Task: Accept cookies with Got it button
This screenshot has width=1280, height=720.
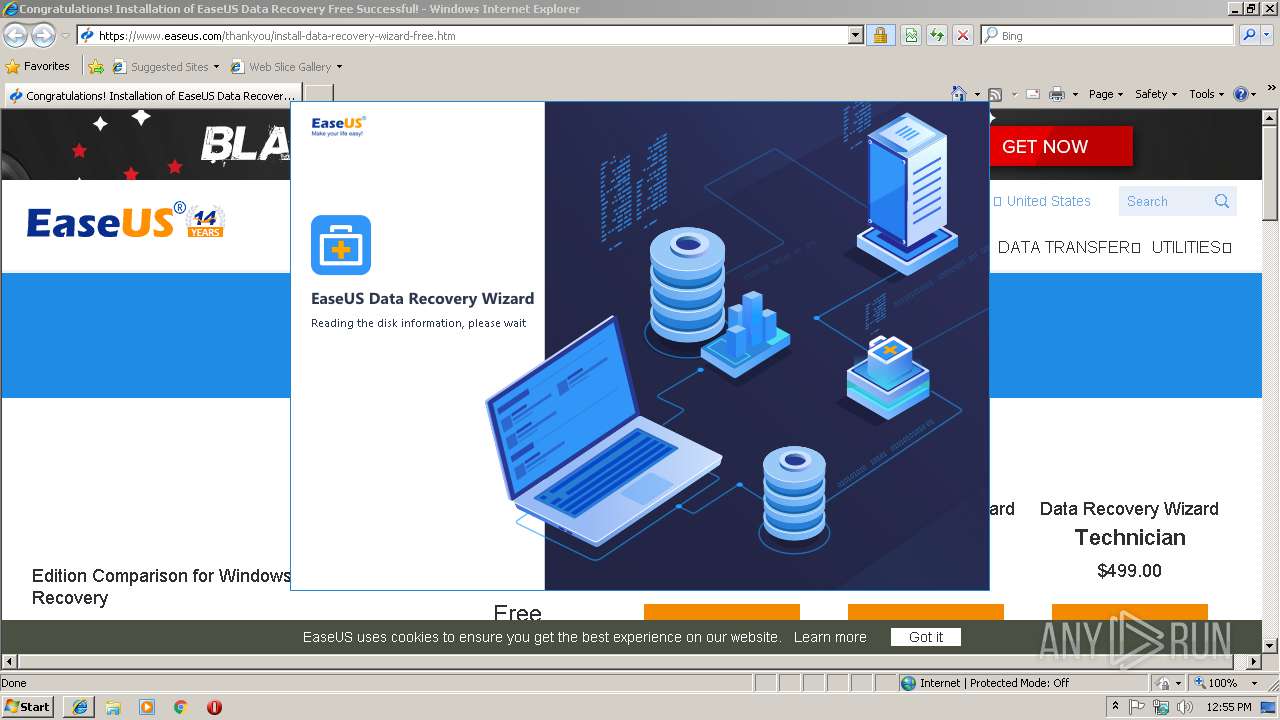Action: click(x=926, y=637)
